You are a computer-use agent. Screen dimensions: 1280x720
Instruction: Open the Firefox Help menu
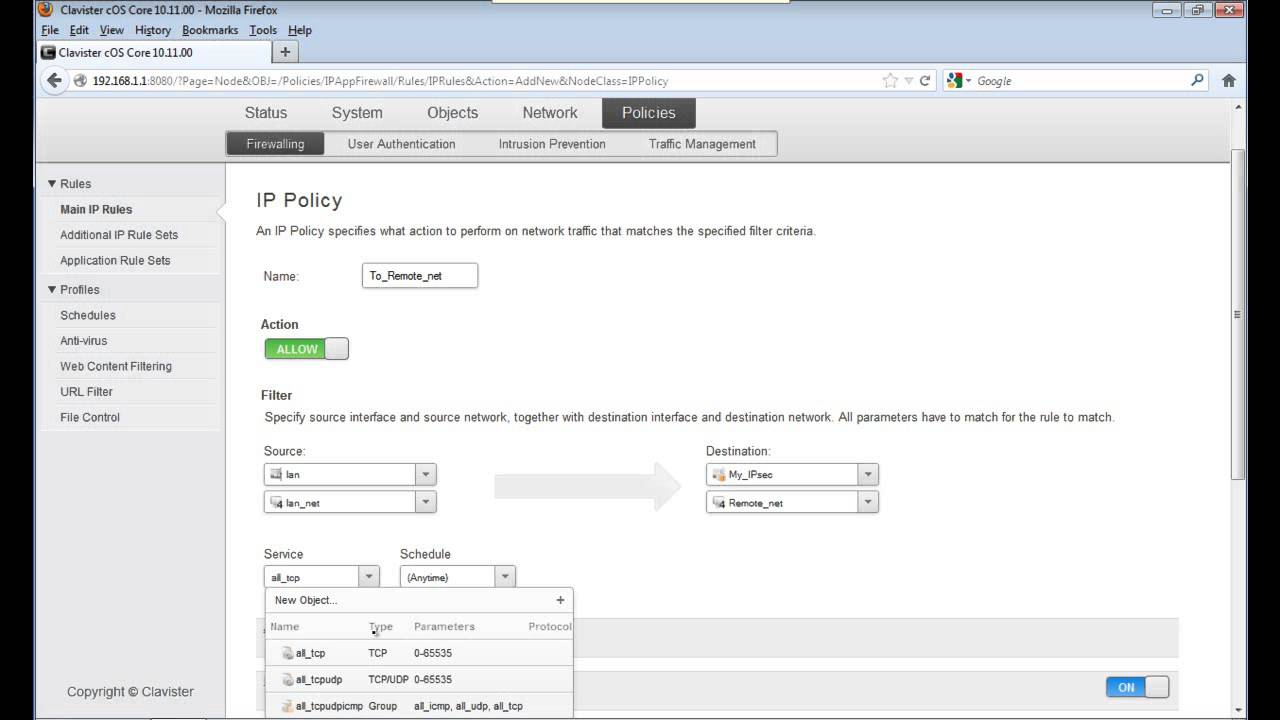tap(300, 30)
